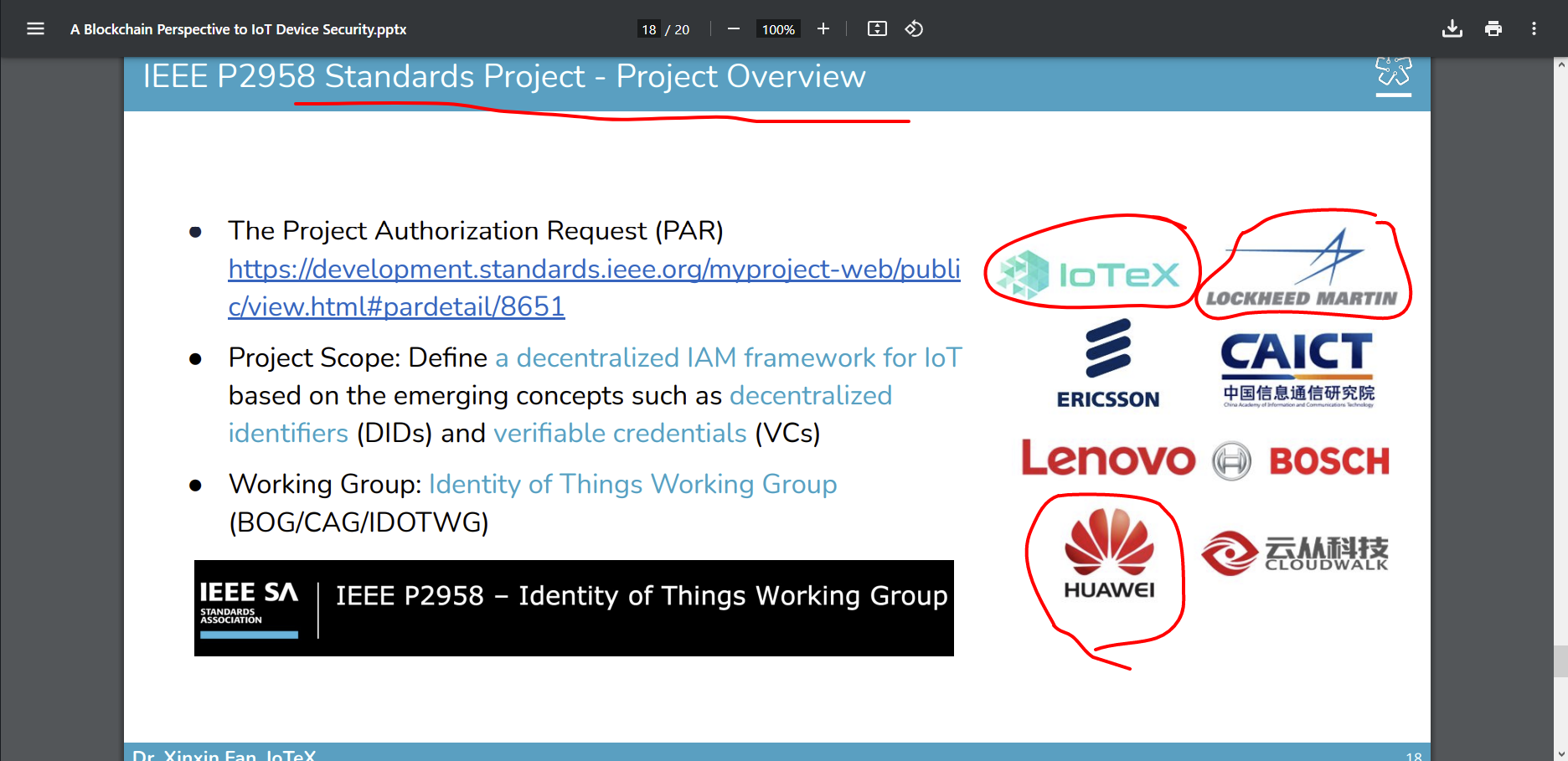Click the document title text
Screen dimensions: 1568x761
tap(238, 29)
